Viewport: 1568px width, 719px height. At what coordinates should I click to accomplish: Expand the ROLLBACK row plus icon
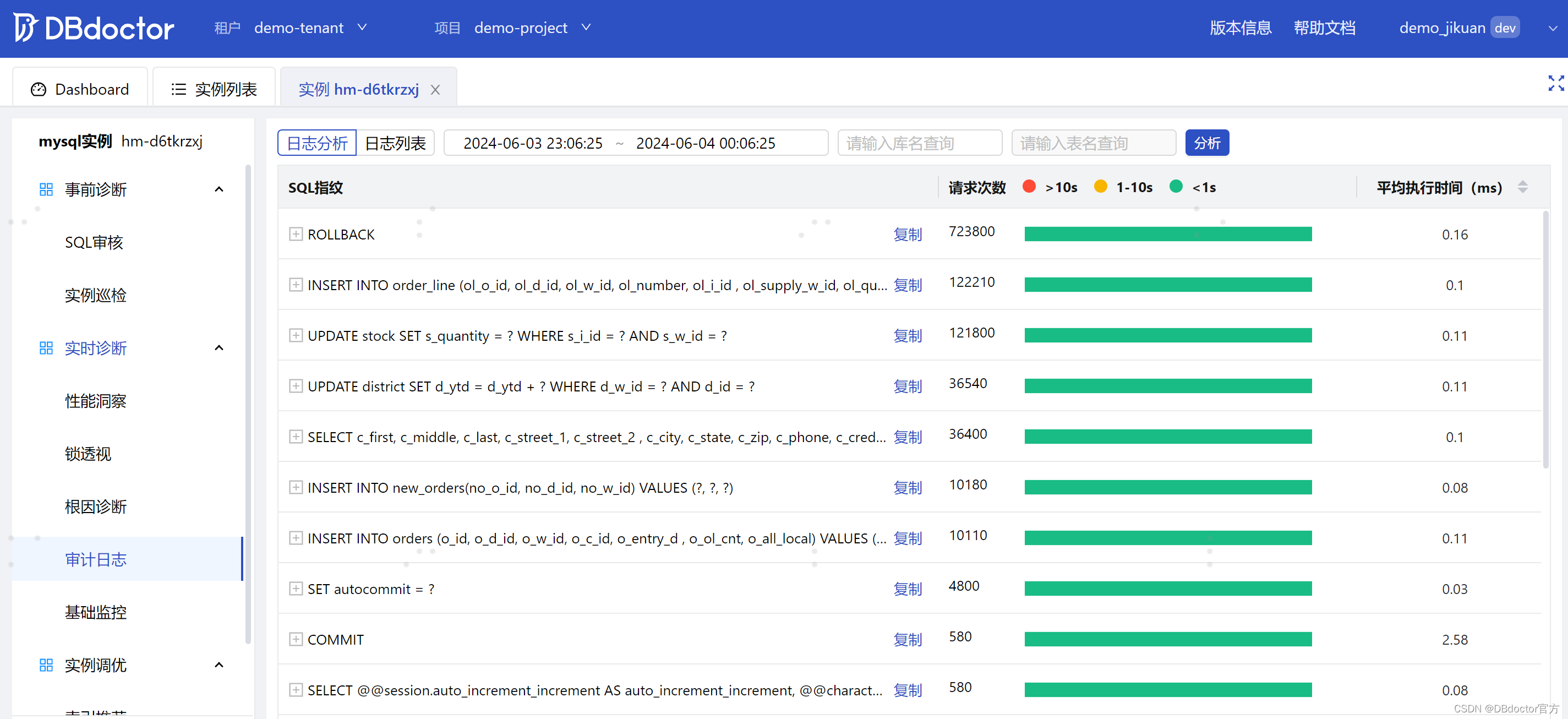pyautogui.click(x=296, y=235)
